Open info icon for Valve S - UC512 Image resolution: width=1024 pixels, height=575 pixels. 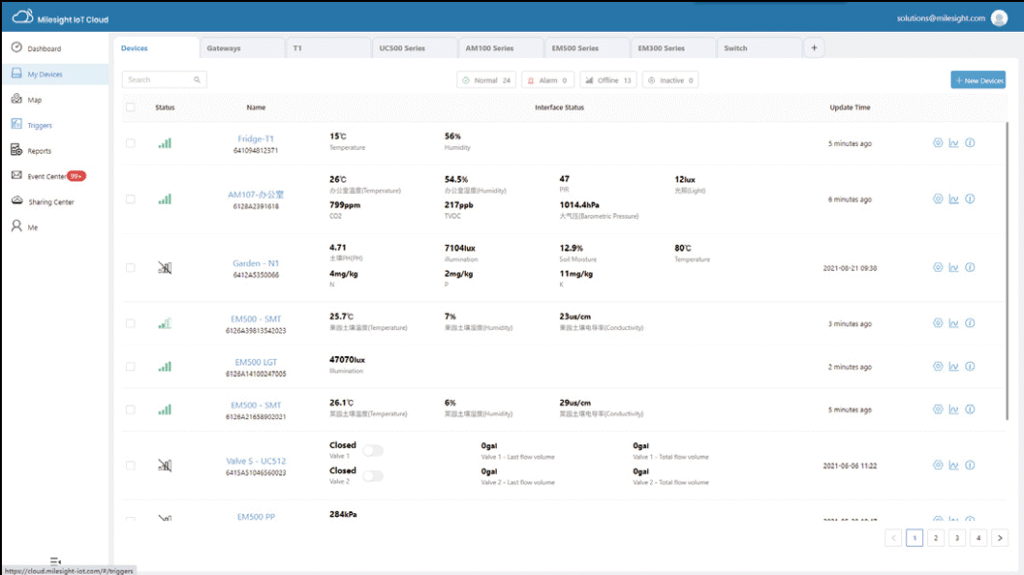(970, 465)
